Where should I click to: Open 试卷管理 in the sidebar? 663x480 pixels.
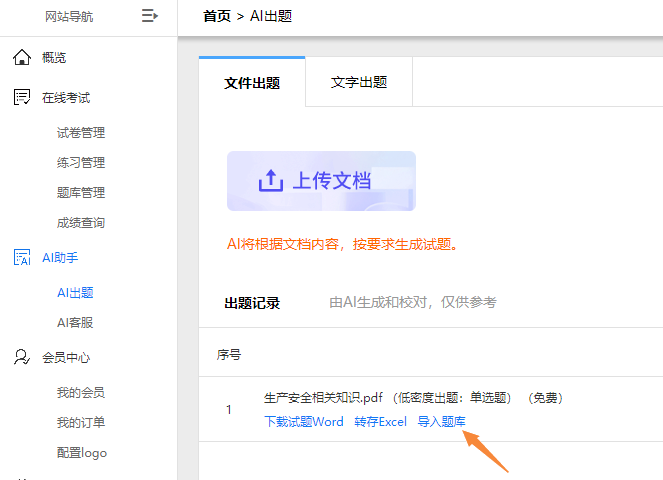(81, 133)
